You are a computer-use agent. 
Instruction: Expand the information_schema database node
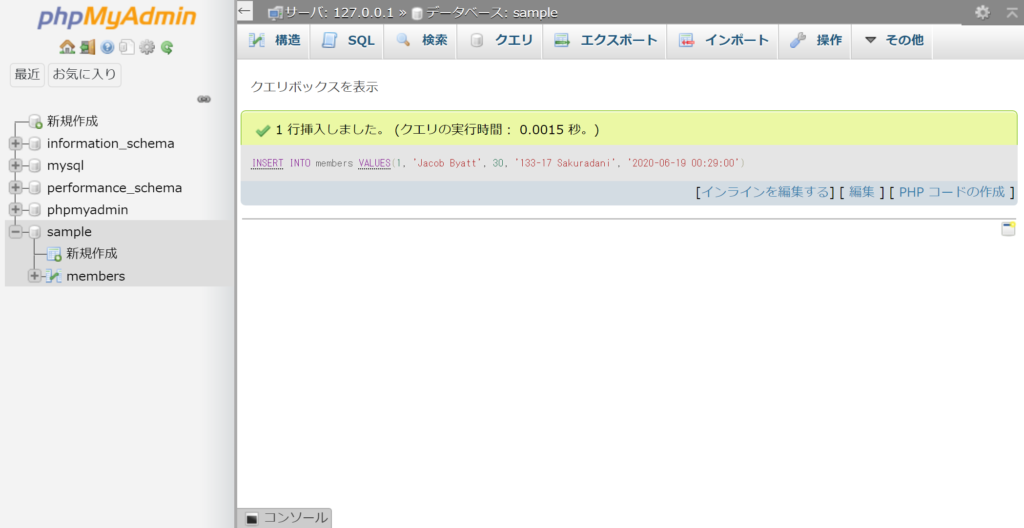[15, 144]
